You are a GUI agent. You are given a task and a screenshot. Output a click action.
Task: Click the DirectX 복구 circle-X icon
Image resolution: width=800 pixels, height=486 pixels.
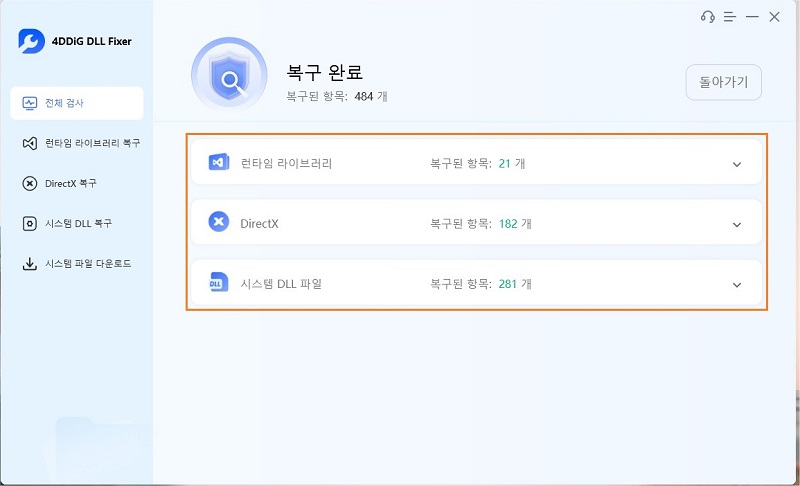tap(30, 183)
